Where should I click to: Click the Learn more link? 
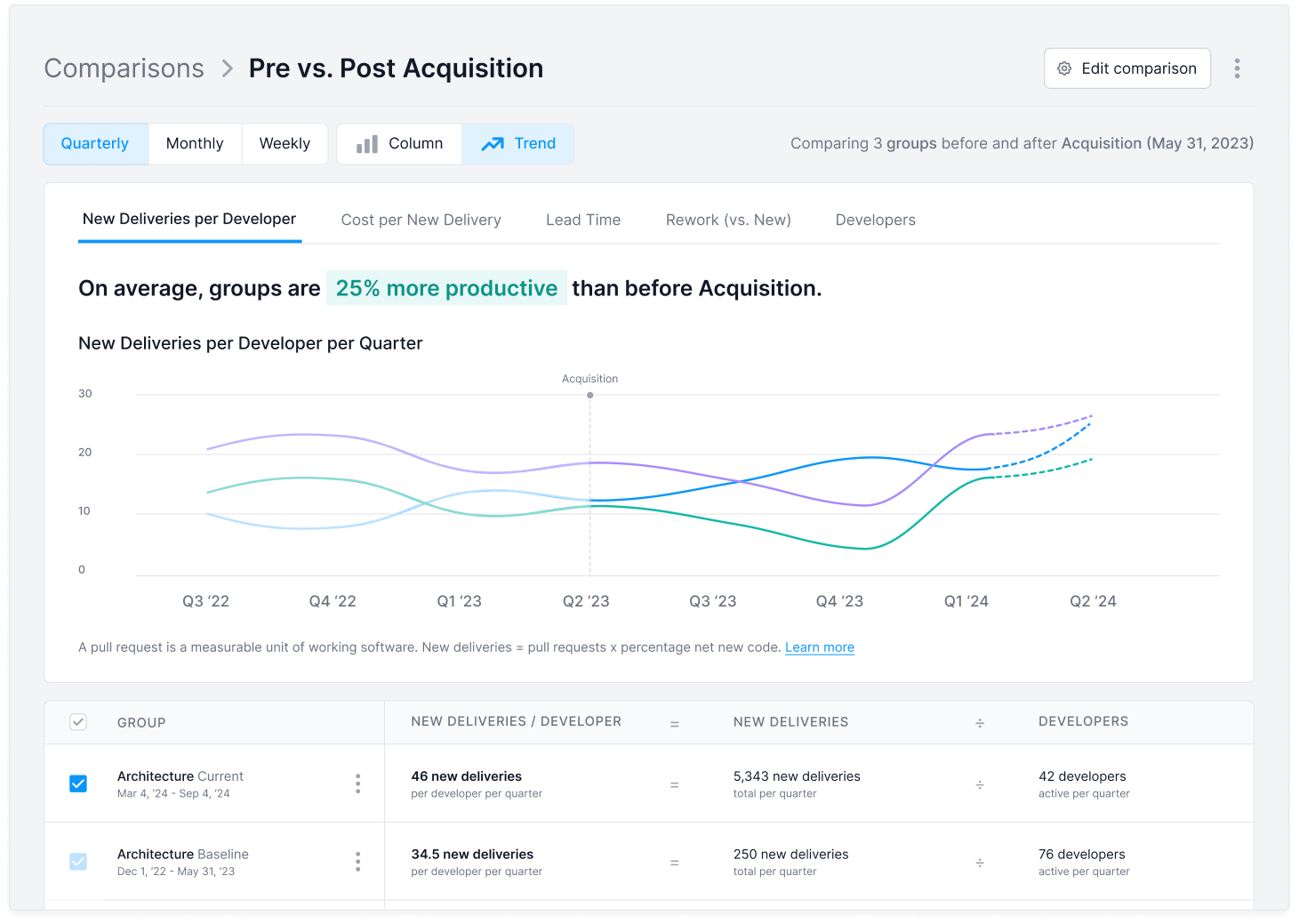coord(819,647)
